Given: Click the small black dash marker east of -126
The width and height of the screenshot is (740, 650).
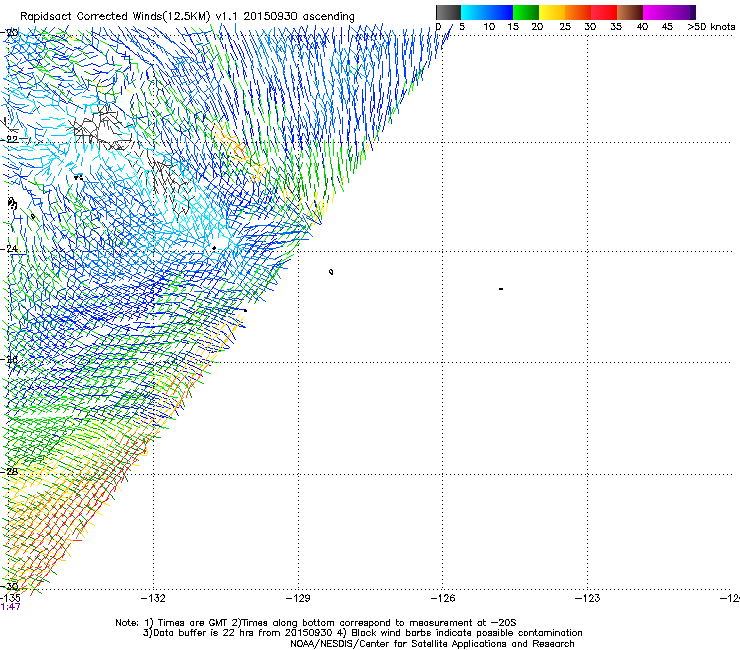Looking at the screenshot, I should [501, 289].
